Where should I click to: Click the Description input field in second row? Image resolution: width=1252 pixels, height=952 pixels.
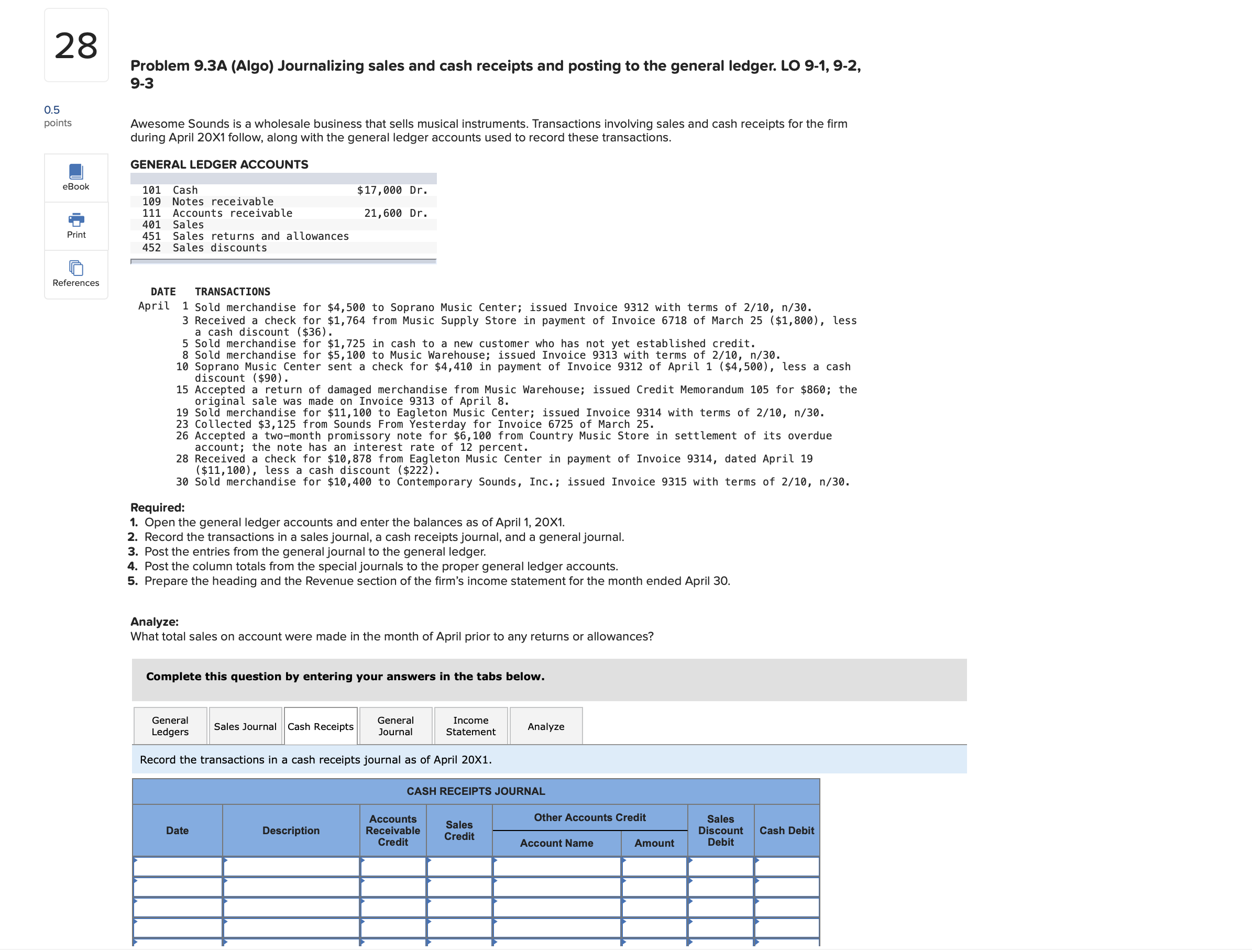pyautogui.click(x=291, y=885)
